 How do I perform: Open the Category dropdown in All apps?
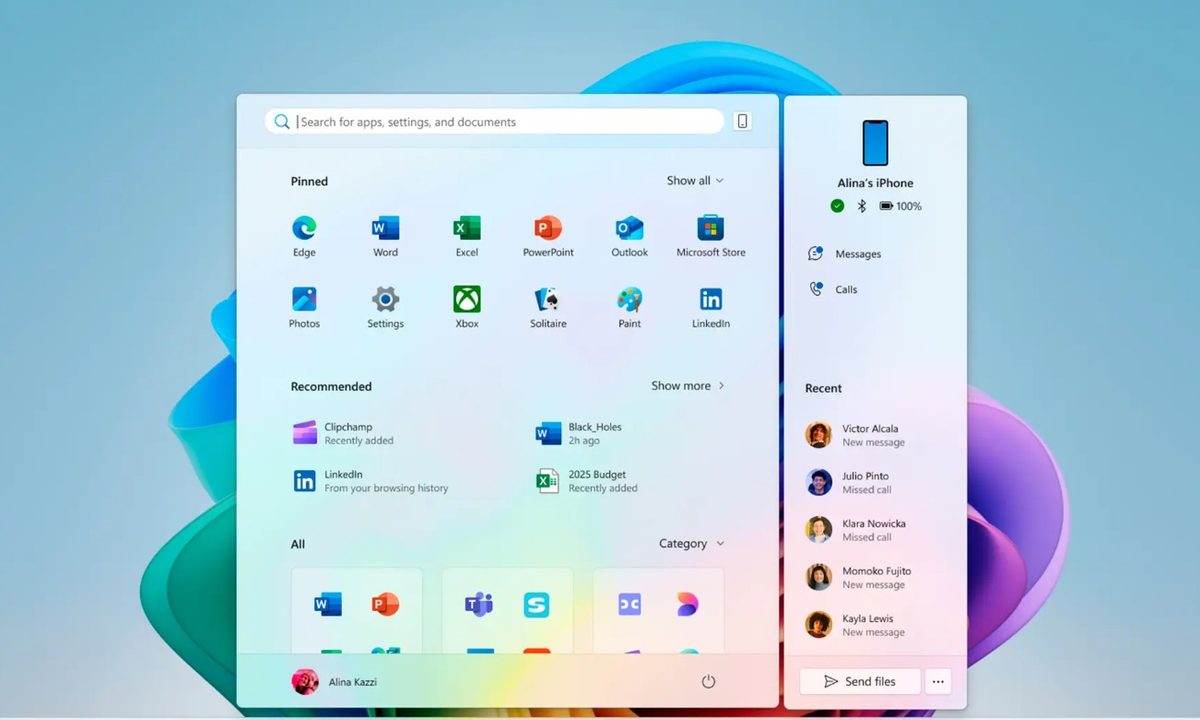(x=690, y=543)
